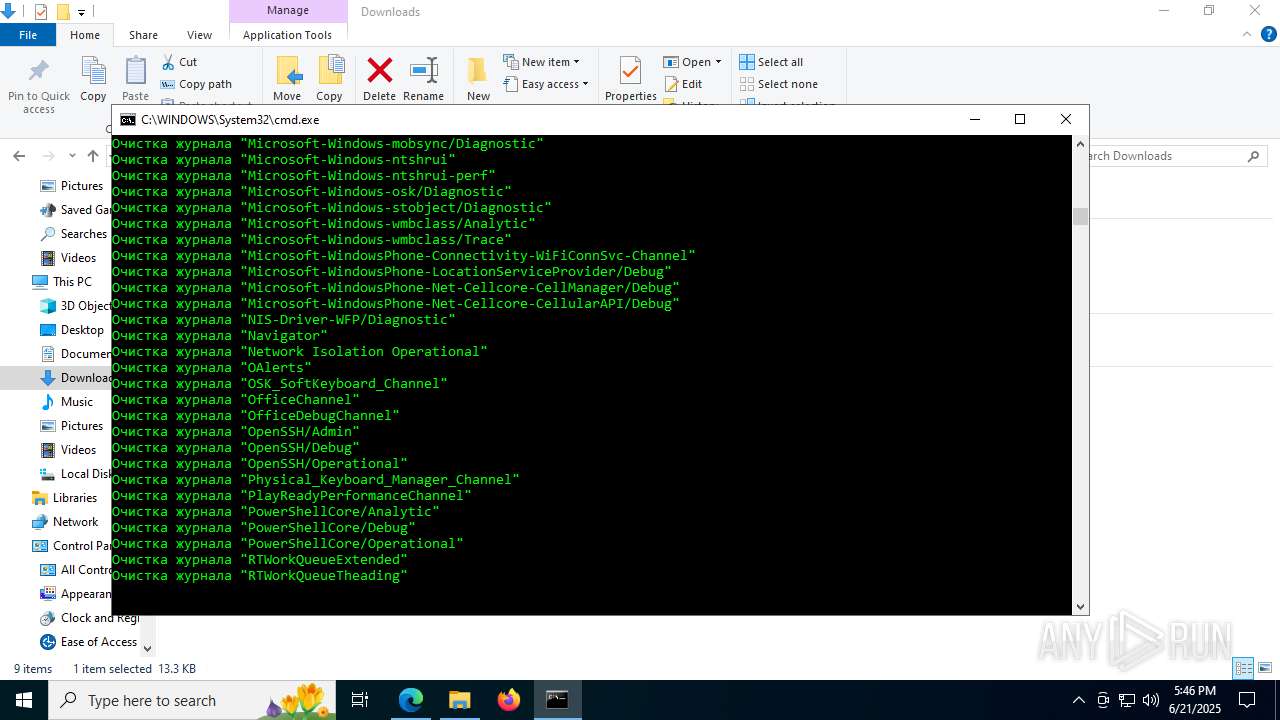Click the Microsoft Edge taskbar icon
Viewport: 1280px width, 720px height.
(411, 700)
